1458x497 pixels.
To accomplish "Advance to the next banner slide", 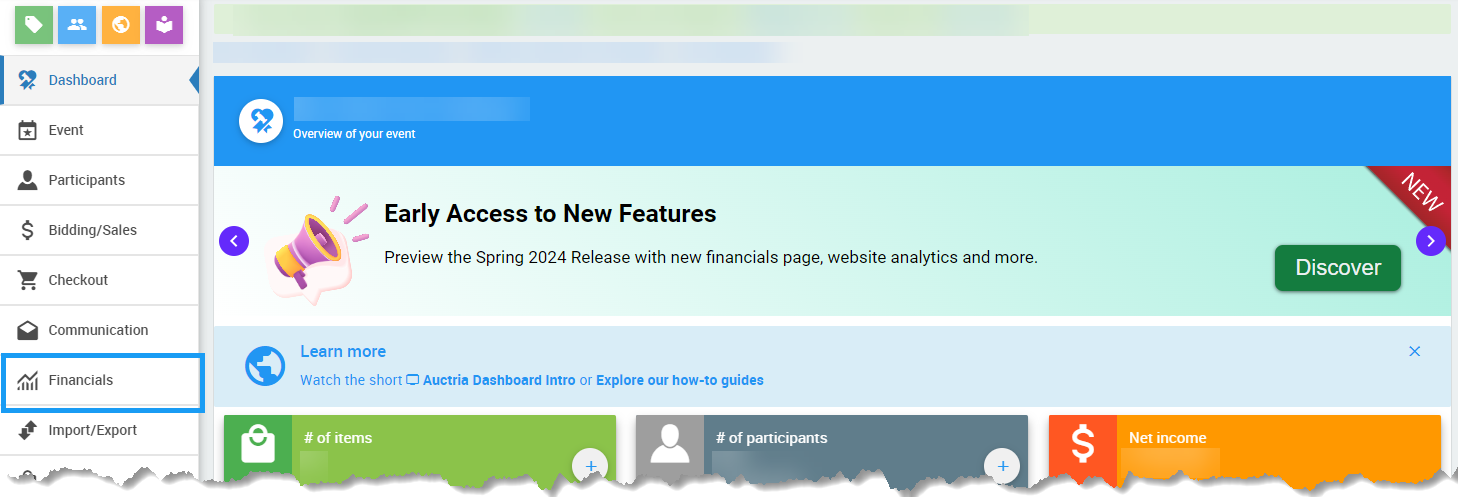I will (1430, 241).
